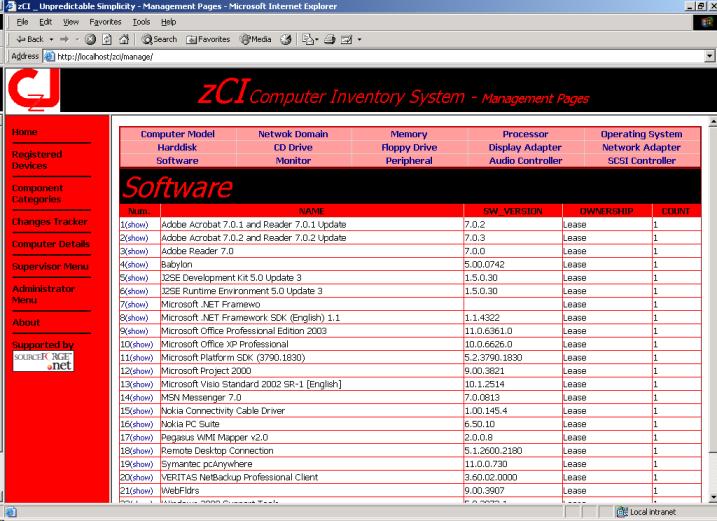Image resolution: width=717 pixels, height=521 pixels.
Task: Click the History icon in toolbar
Action: point(286,39)
